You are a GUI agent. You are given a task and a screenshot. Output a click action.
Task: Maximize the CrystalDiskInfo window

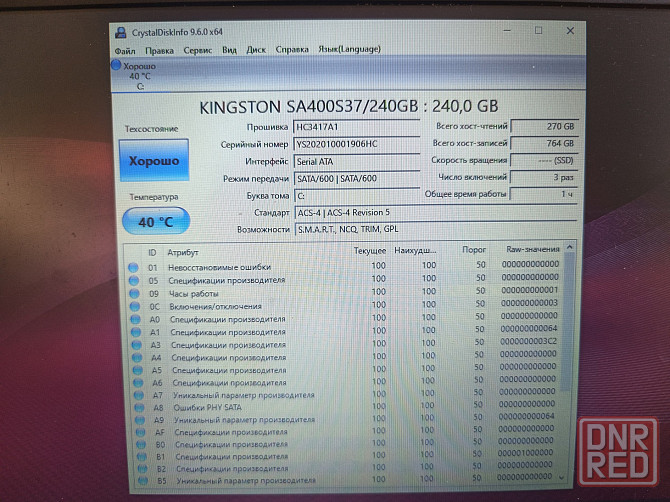click(x=538, y=31)
